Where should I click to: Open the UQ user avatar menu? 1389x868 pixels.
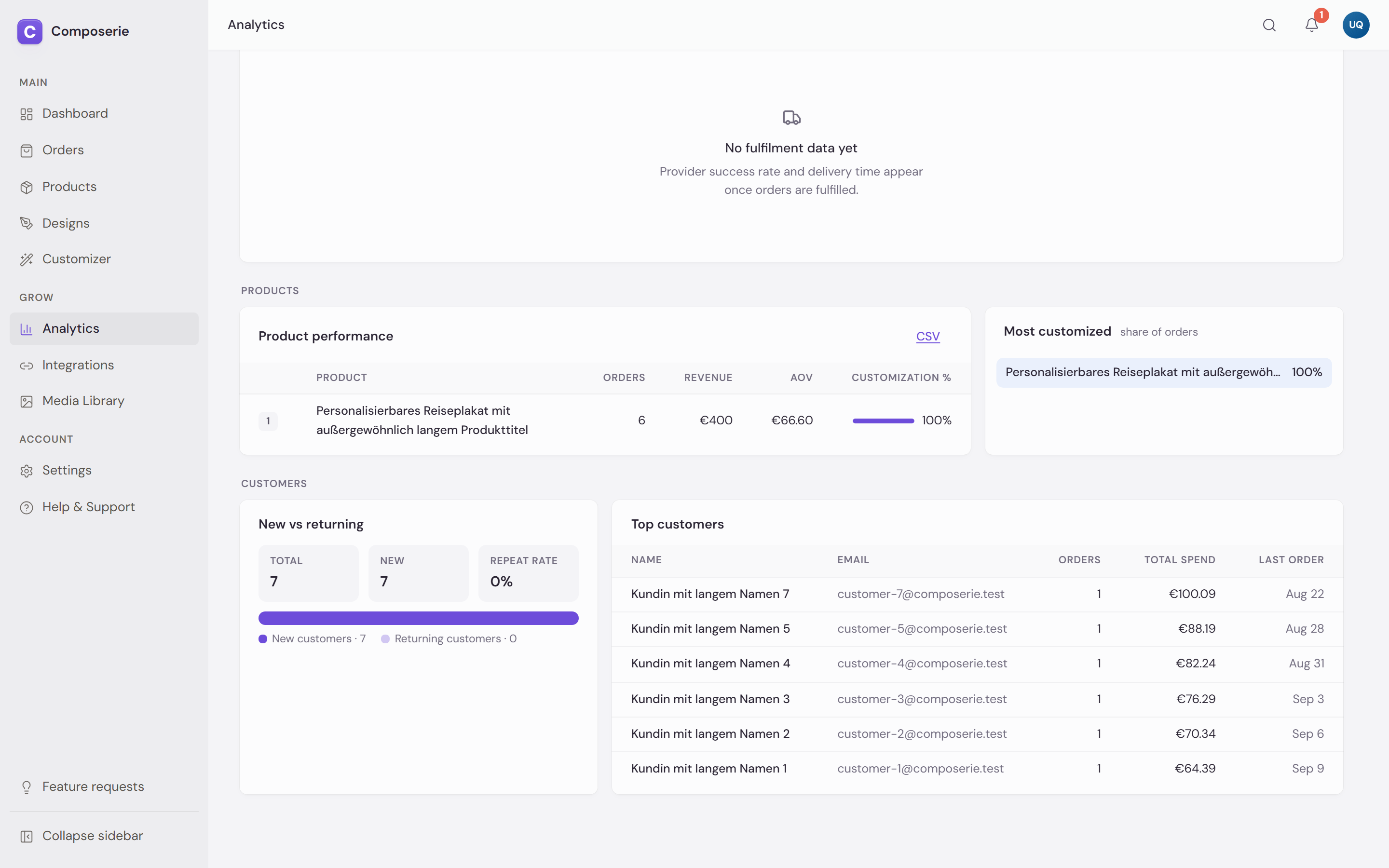1356,25
